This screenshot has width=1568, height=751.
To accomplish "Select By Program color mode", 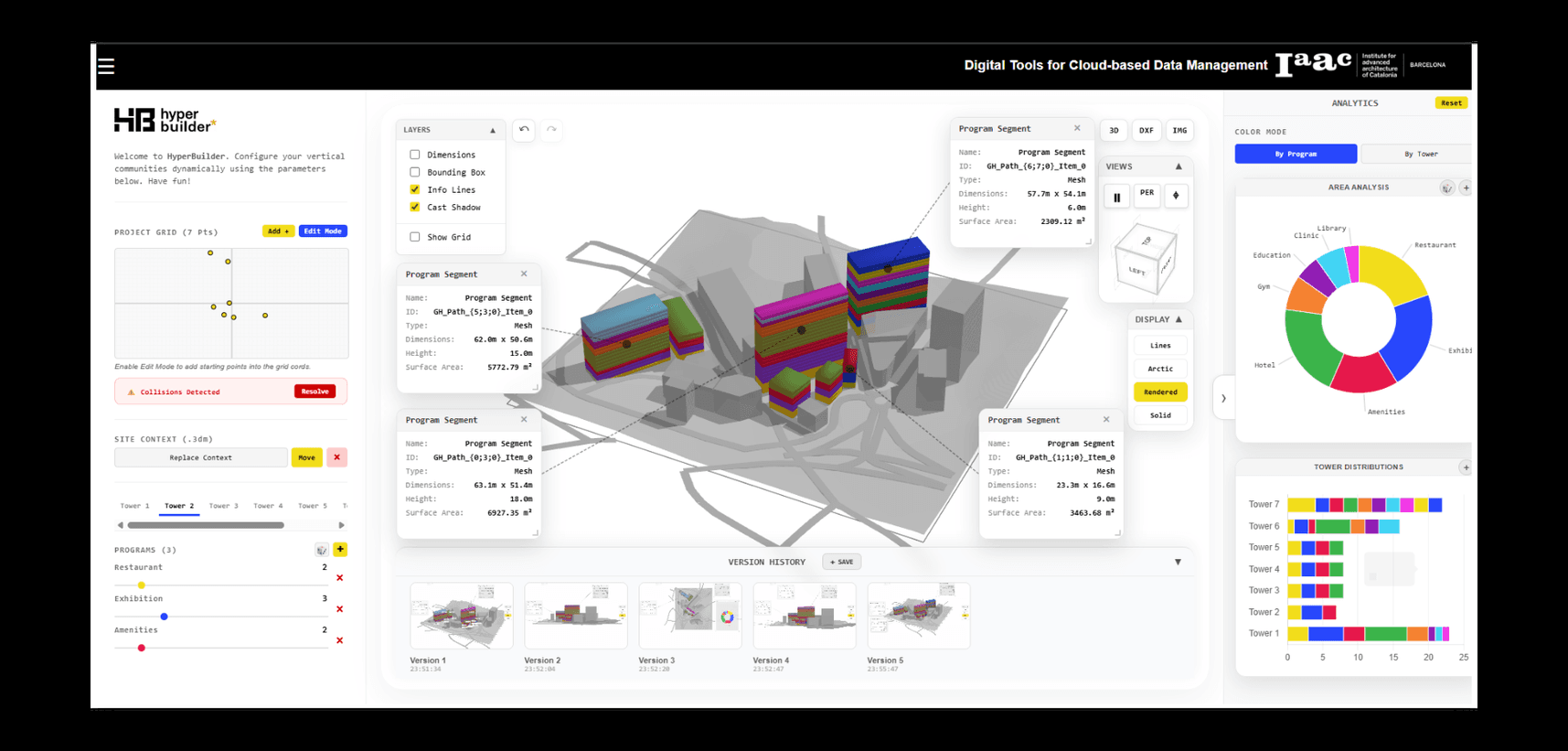I will pyautogui.click(x=1296, y=154).
